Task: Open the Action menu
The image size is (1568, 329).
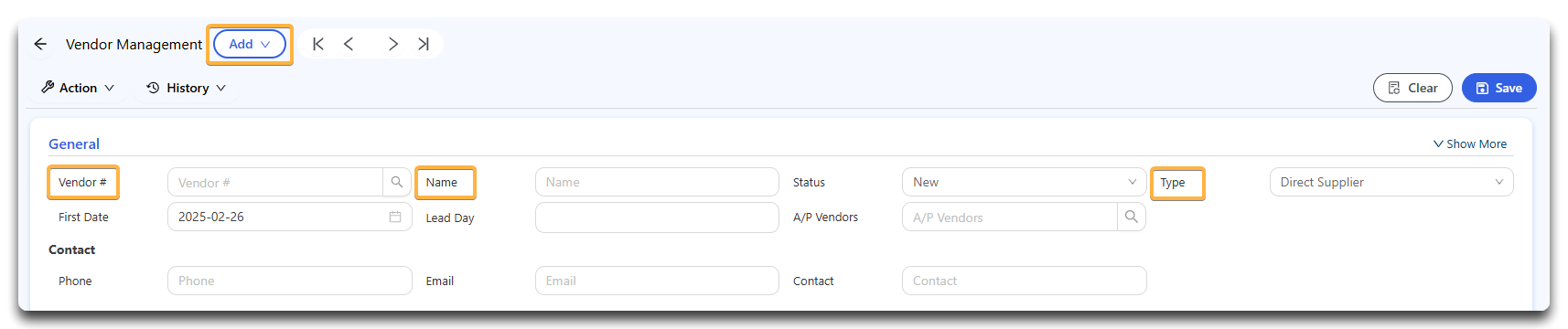Action: [x=78, y=88]
